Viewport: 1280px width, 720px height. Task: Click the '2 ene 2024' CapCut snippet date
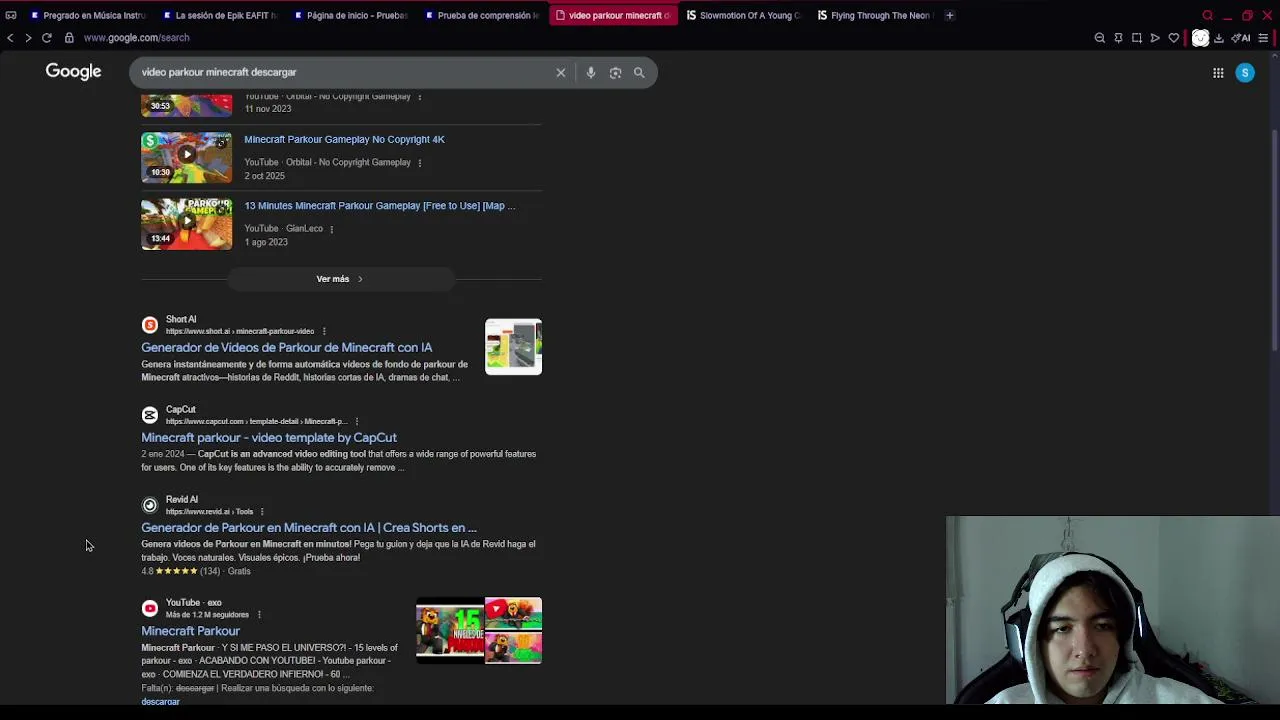pos(163,454)
